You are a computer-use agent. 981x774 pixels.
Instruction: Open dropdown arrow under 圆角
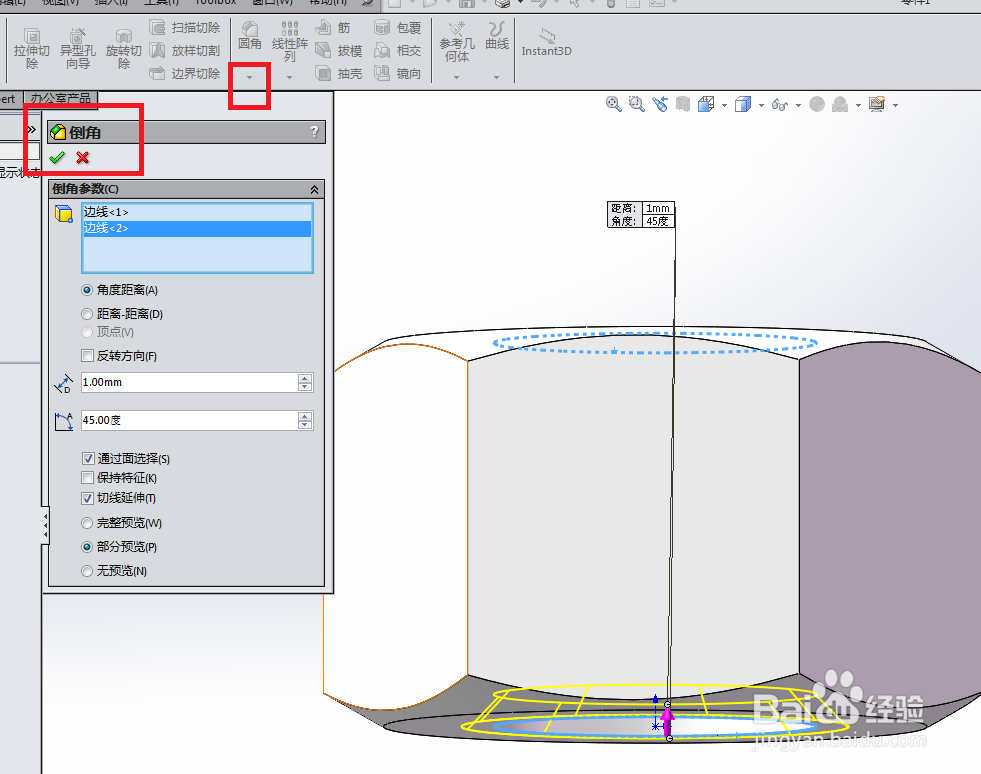coord(250,77)
